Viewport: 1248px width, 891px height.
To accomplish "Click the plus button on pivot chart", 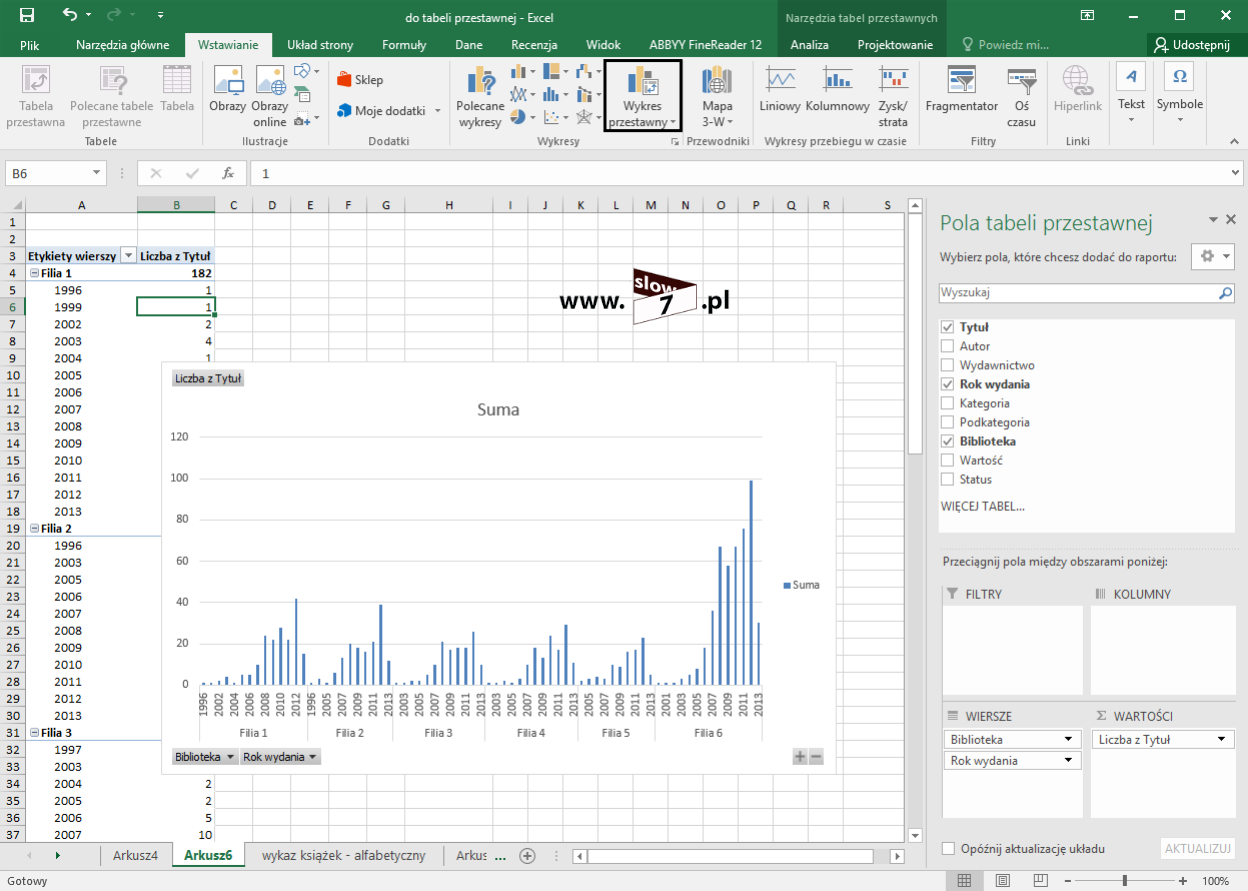I will [800, 757].
